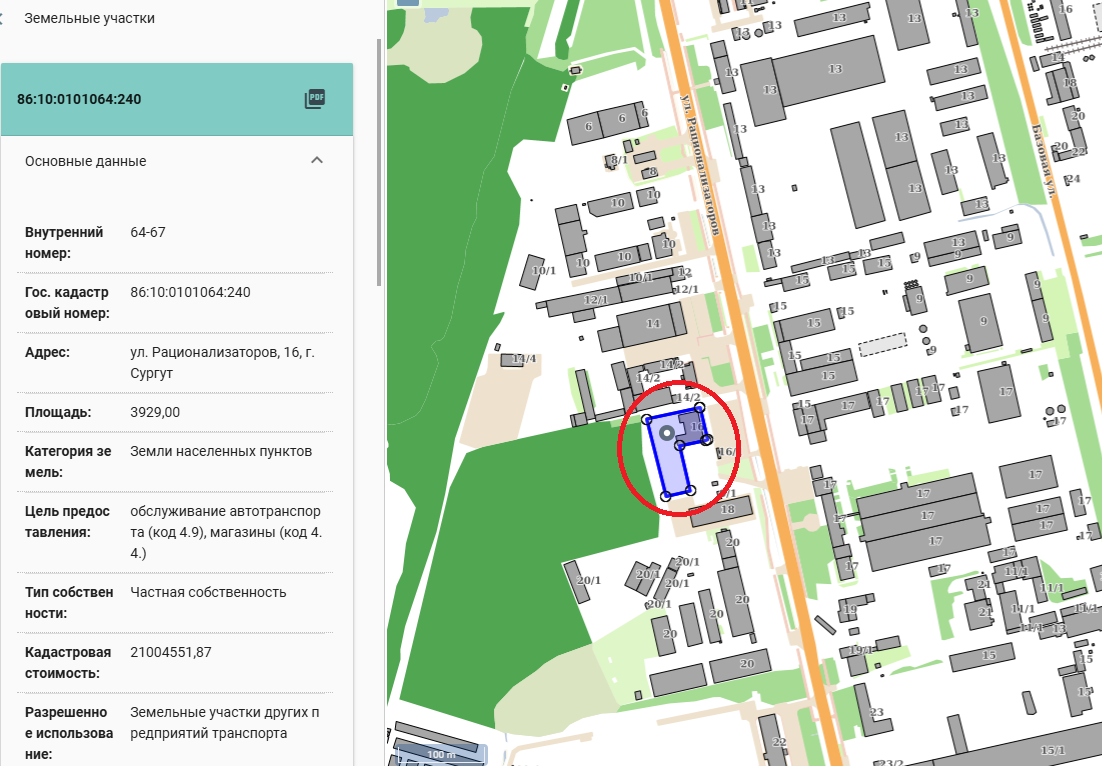Screen dimensions: 1102x766
Task: Select building 16 inside the highlighted parcel
Action: coord(694,427)
